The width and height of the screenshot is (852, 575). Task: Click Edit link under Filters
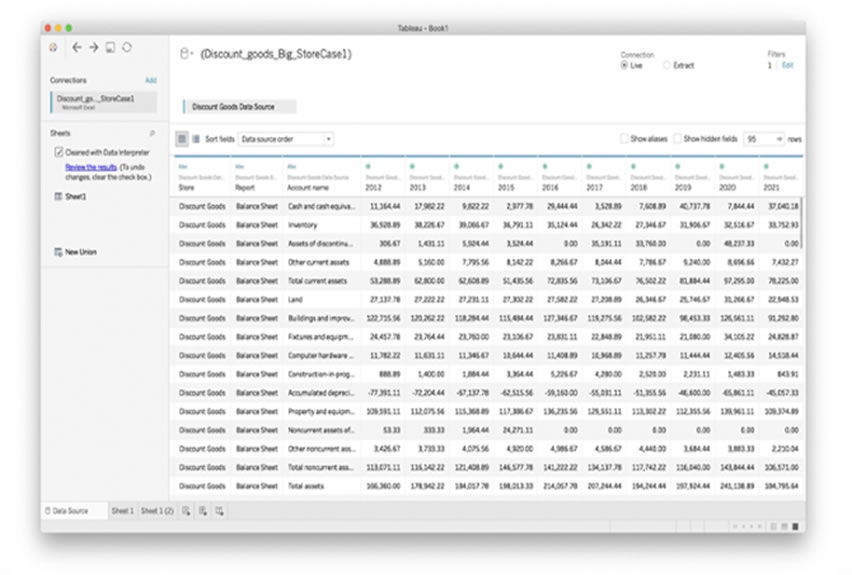[787, 65]
